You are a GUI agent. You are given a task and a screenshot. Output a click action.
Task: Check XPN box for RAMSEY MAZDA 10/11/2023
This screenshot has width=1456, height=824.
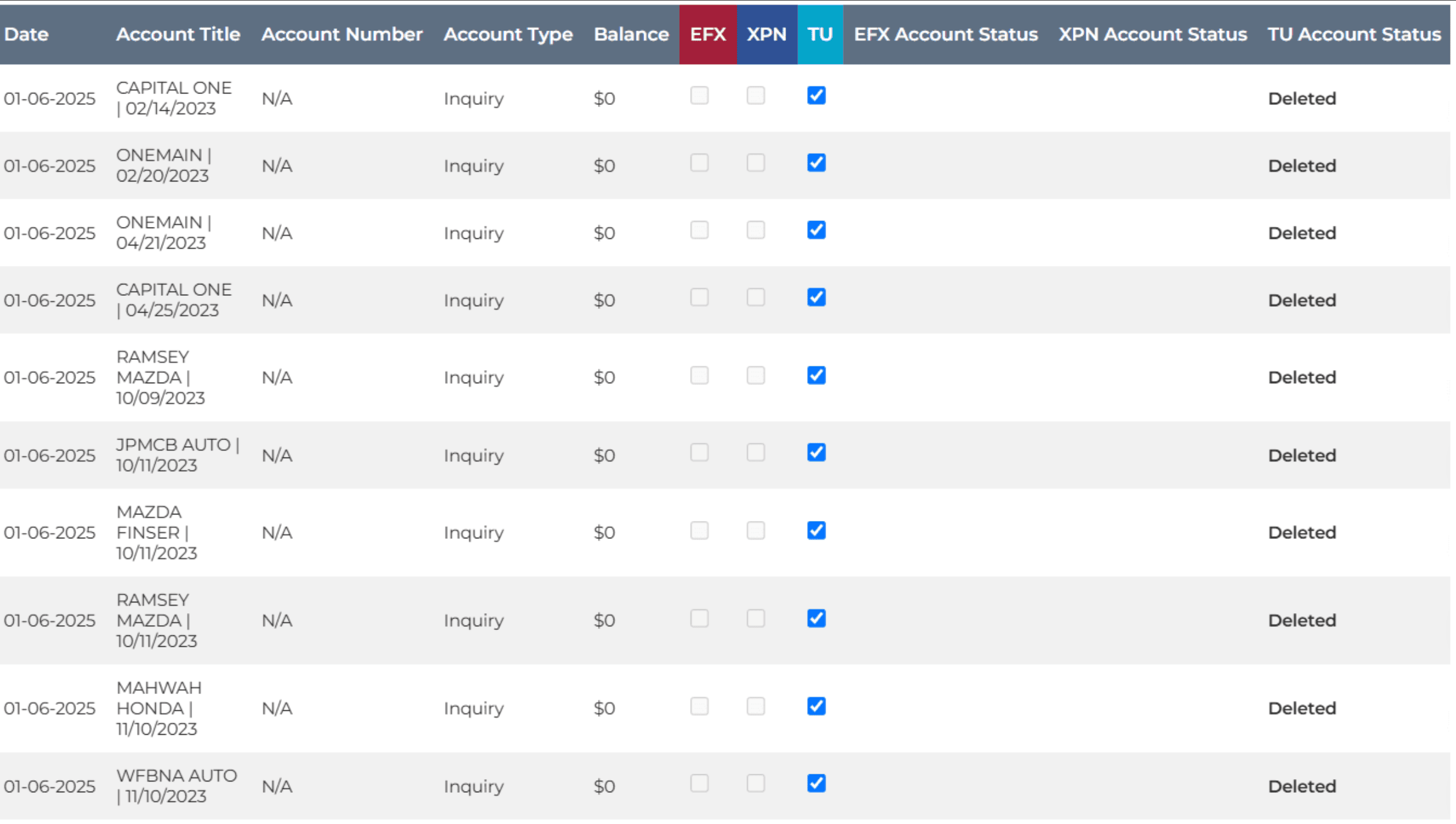pos(756,619)
